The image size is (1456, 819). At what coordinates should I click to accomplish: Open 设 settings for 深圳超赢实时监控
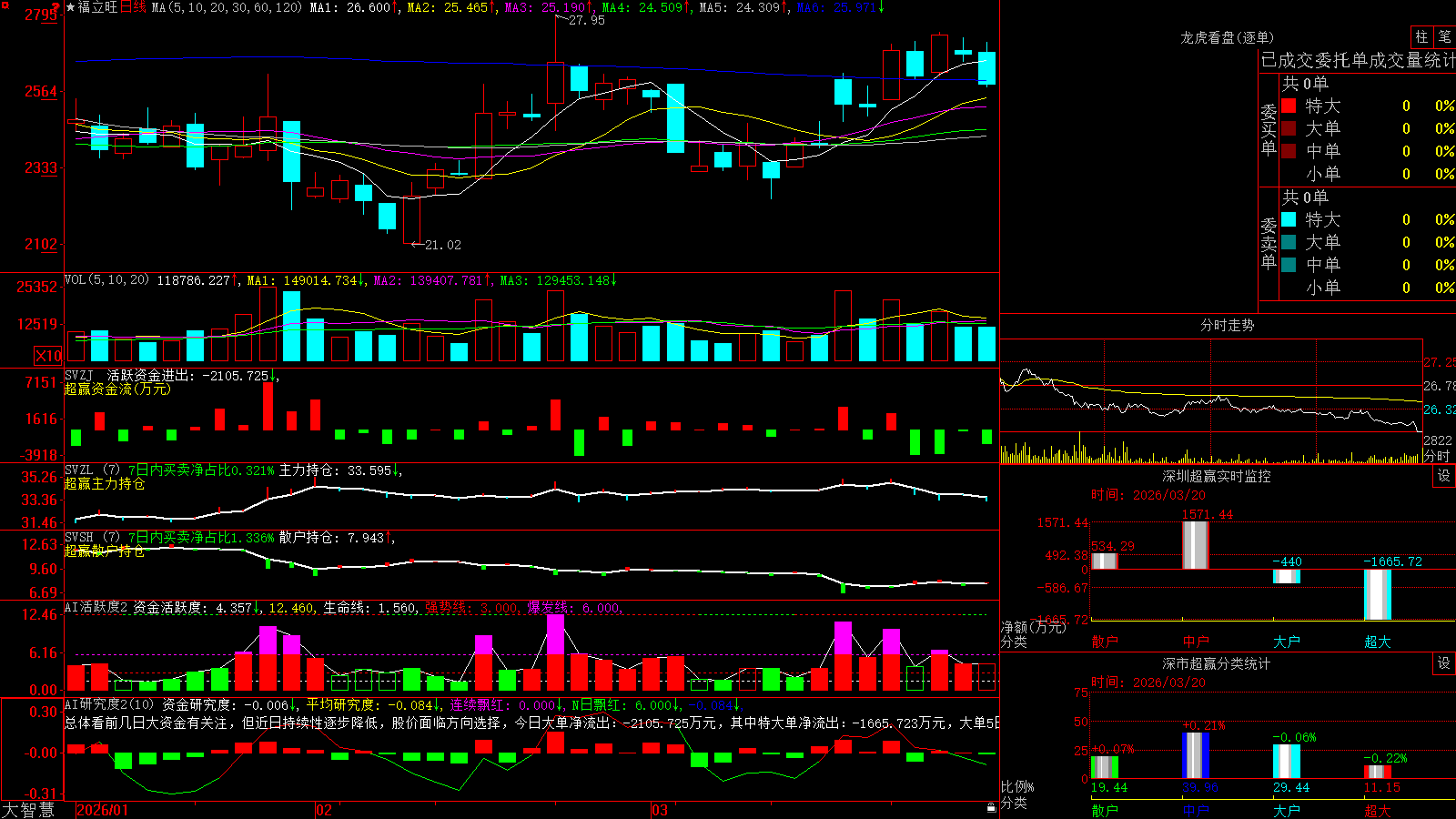[x=1444, y=476]
